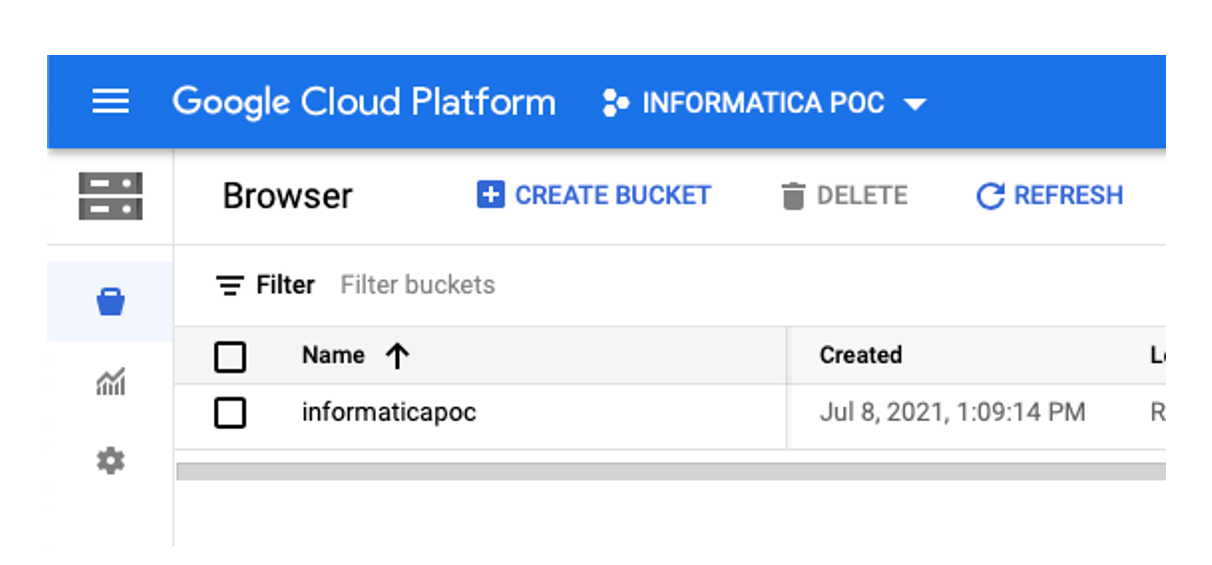Click the CREATE BUCKET button
Image resolution: width=1212 pixels, height=565 pixels.
click(x=594, y=195)
